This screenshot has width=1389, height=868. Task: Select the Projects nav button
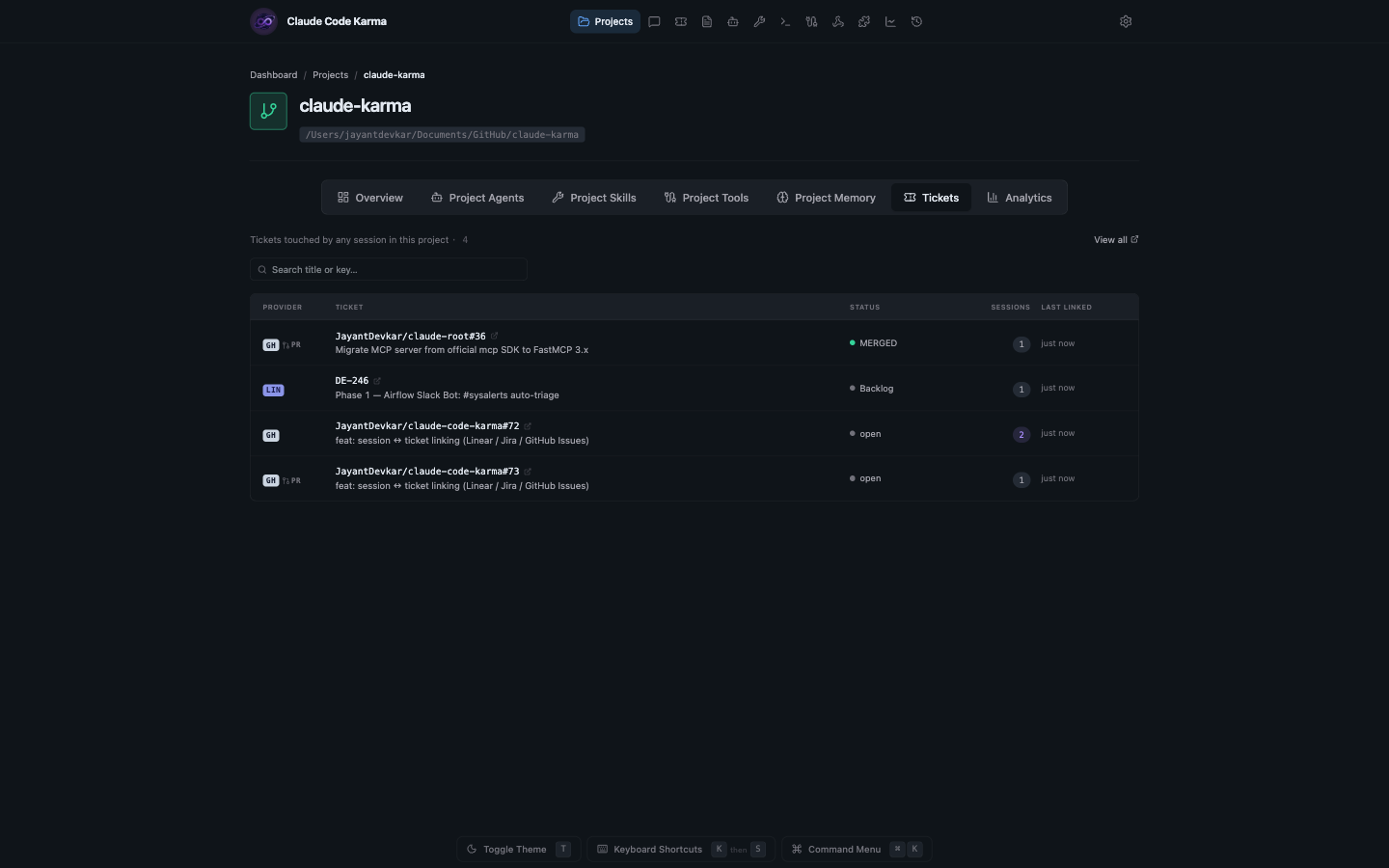pos(605,21)
